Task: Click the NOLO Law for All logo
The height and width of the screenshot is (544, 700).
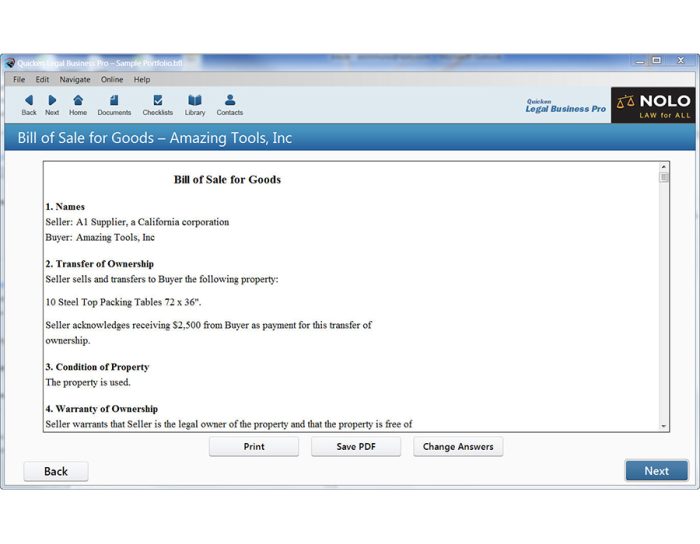Action: tap(653, 105)
